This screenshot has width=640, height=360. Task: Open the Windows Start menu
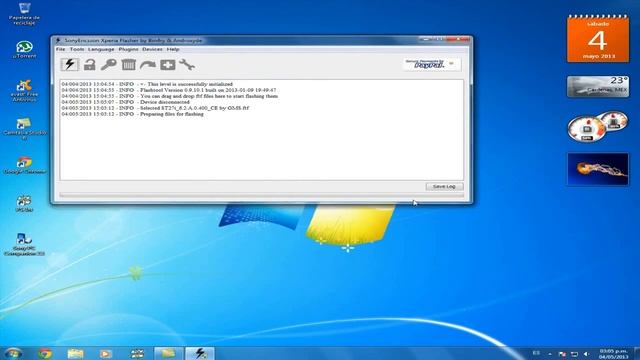pos(13,353)
